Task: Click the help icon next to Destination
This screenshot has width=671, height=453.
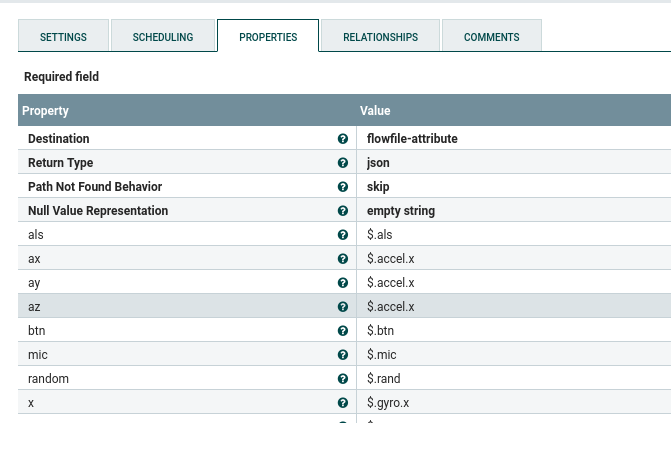Action: 342,139
